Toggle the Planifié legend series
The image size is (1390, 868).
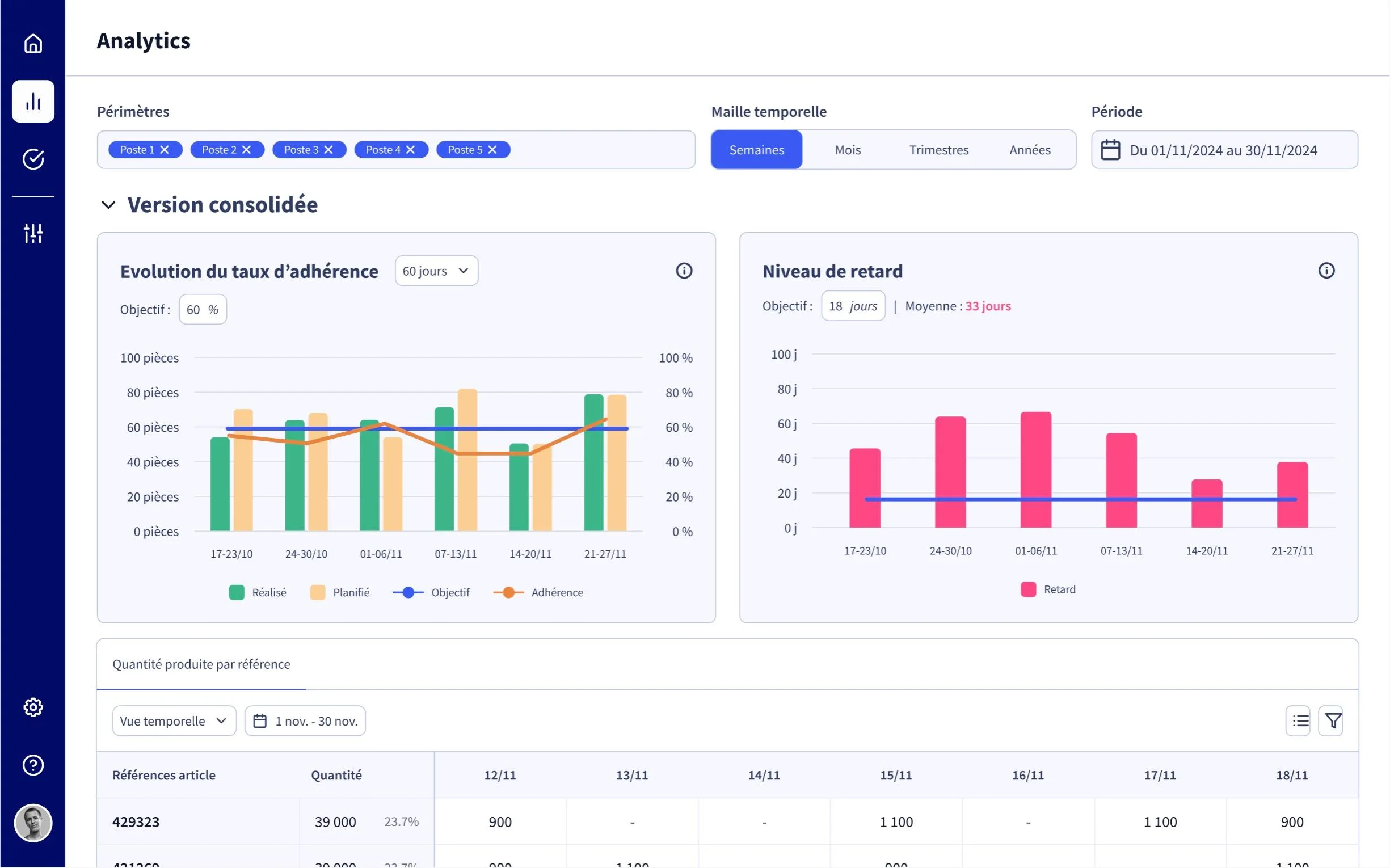[340, 592]
